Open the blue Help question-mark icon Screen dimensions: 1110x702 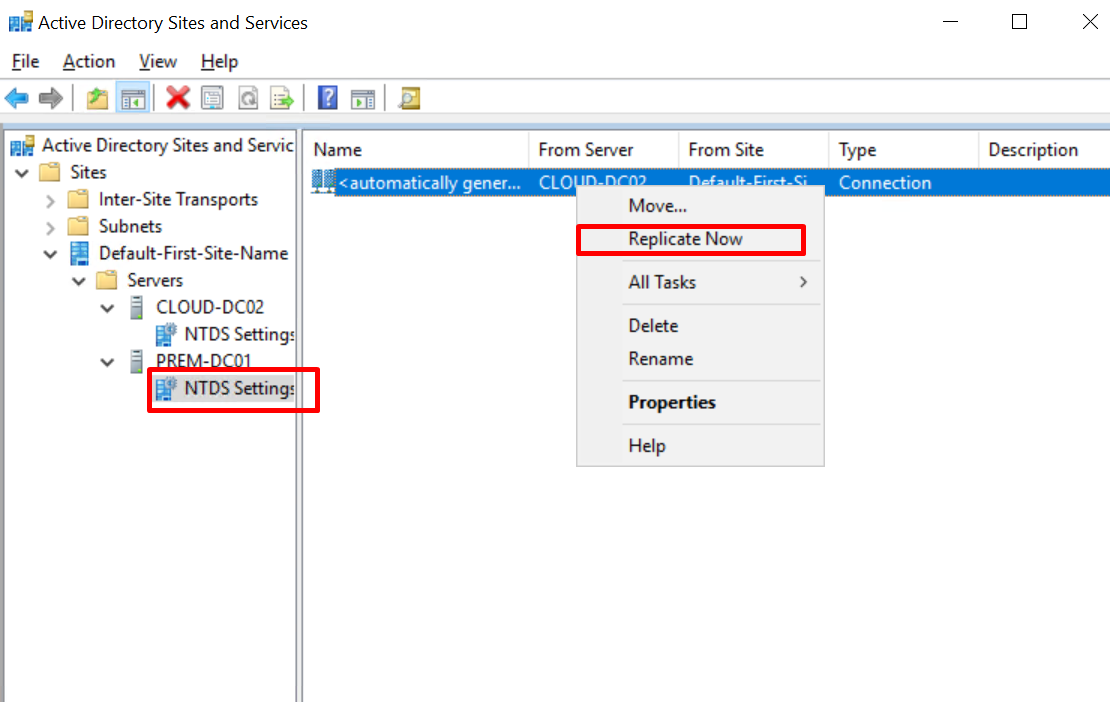click(x=328, y=98)
